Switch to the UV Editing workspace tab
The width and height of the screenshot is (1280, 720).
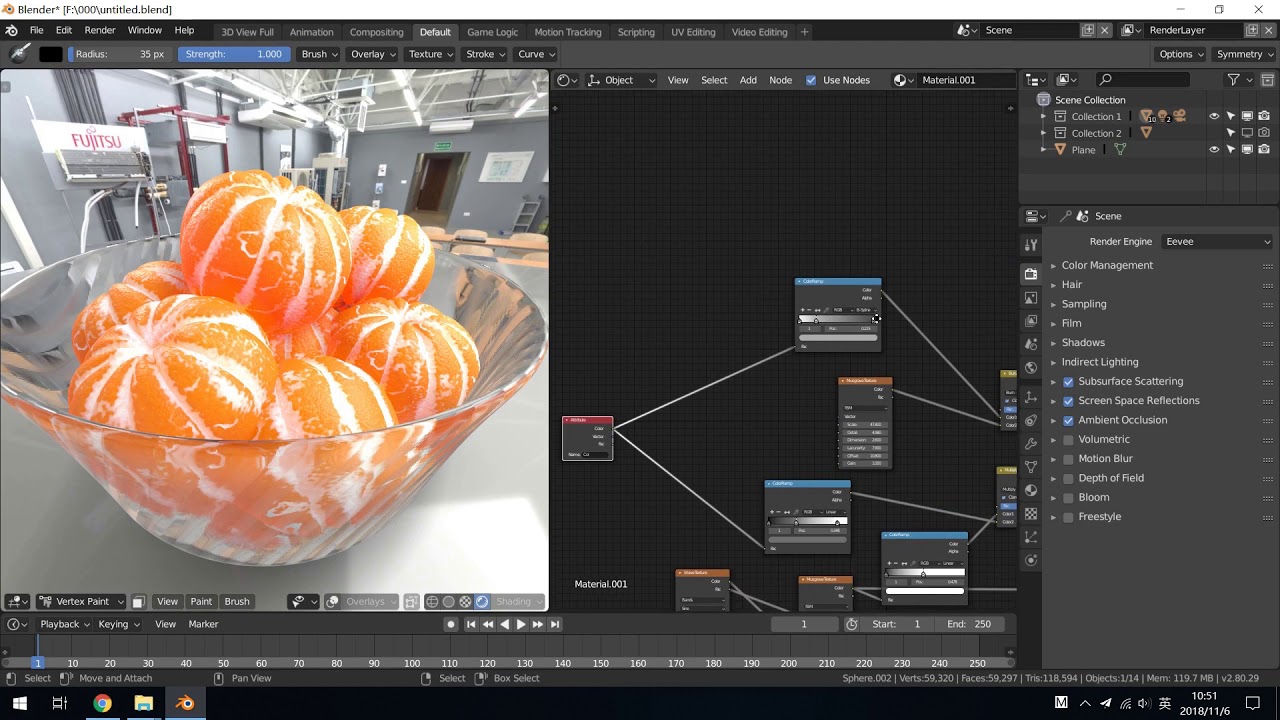point(693,32)
